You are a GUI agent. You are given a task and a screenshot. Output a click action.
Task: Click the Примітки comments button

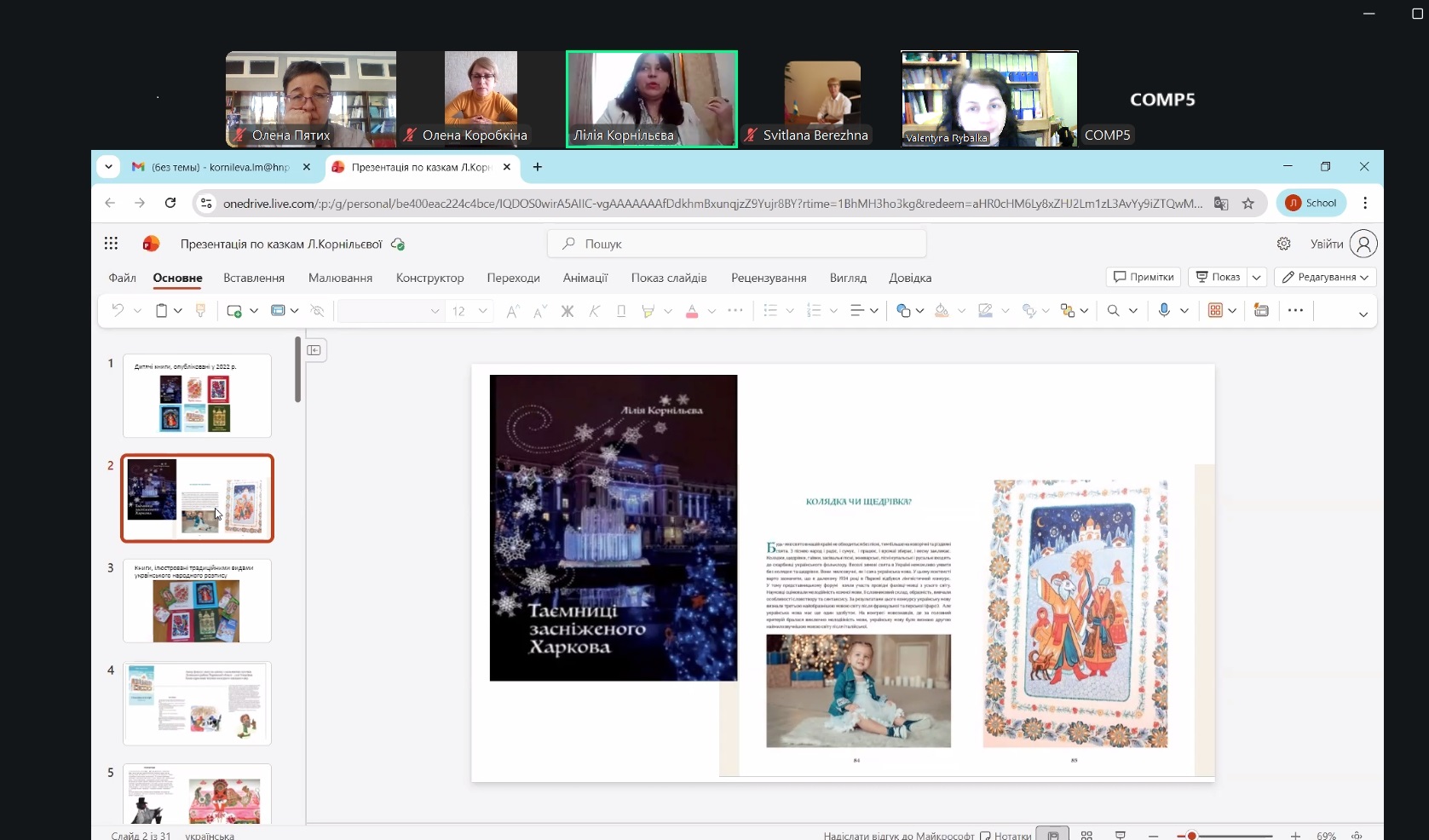tap(1143, 277)
